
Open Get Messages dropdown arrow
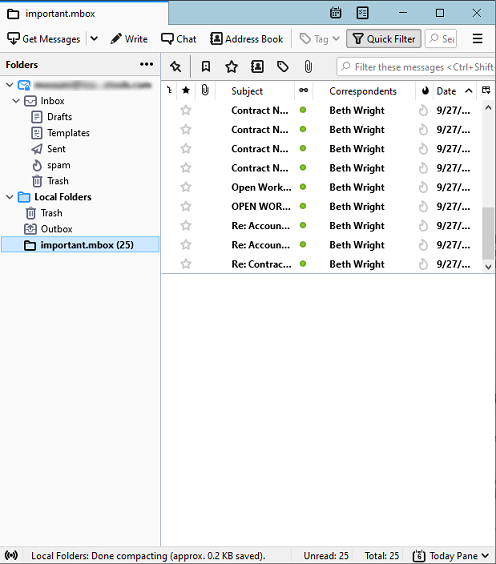94,38
